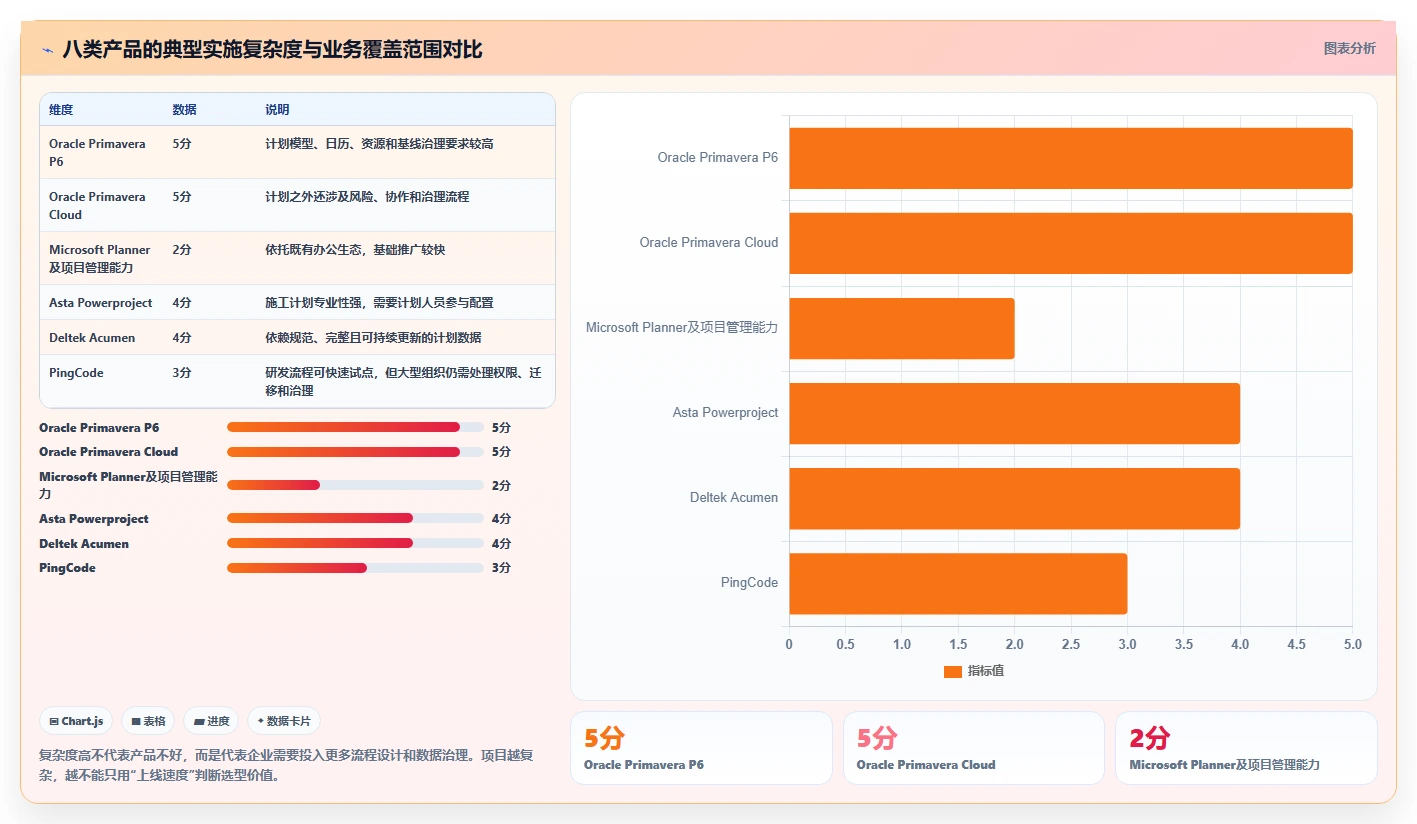
Task: Select the 研发流程可快速试点 description table cell
Action: pos(404,381)
